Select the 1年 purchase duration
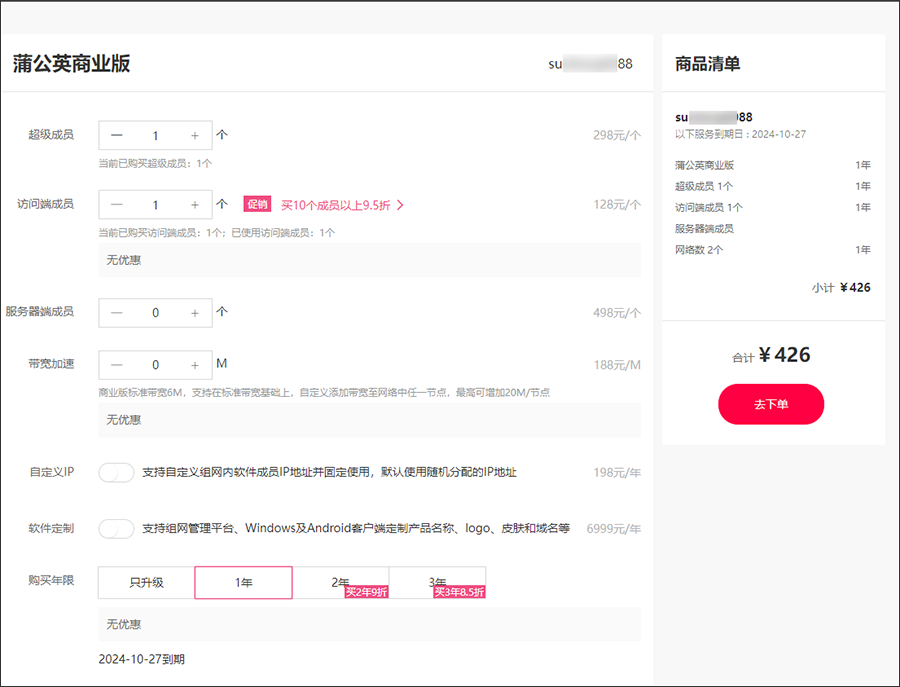Screen dimensions: 900x687 coord(243,583)
